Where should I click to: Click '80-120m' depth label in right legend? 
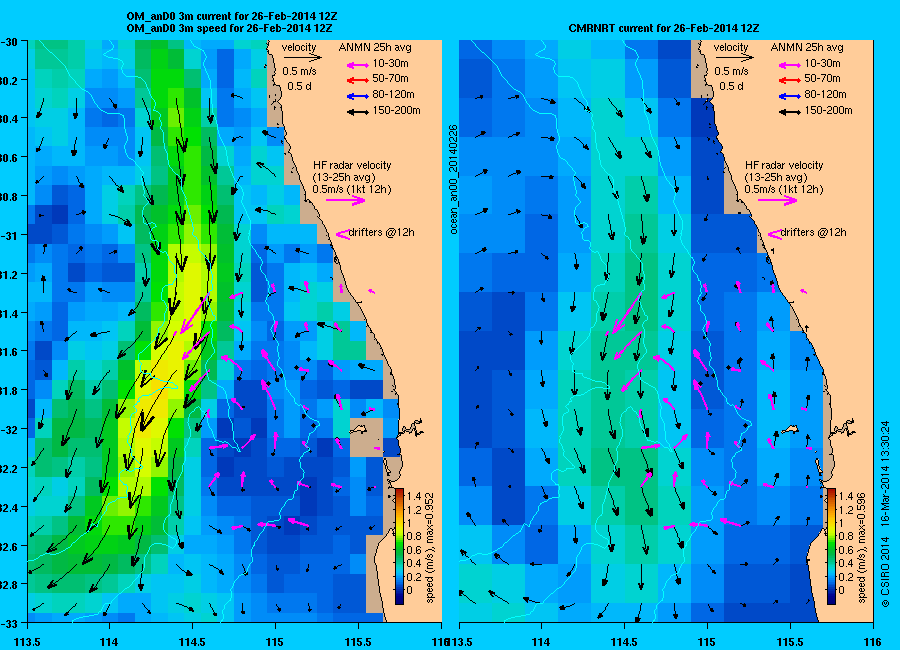(x=826, y=95)
